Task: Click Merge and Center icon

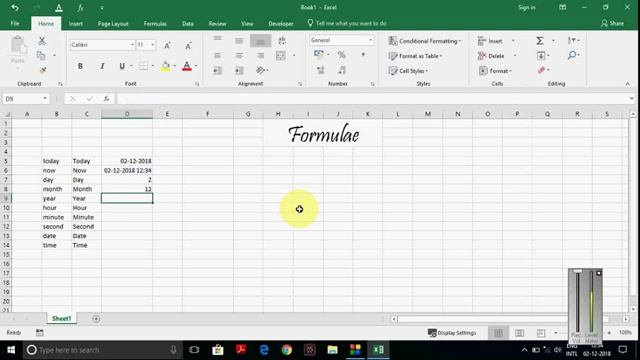Action: point(281,56)
